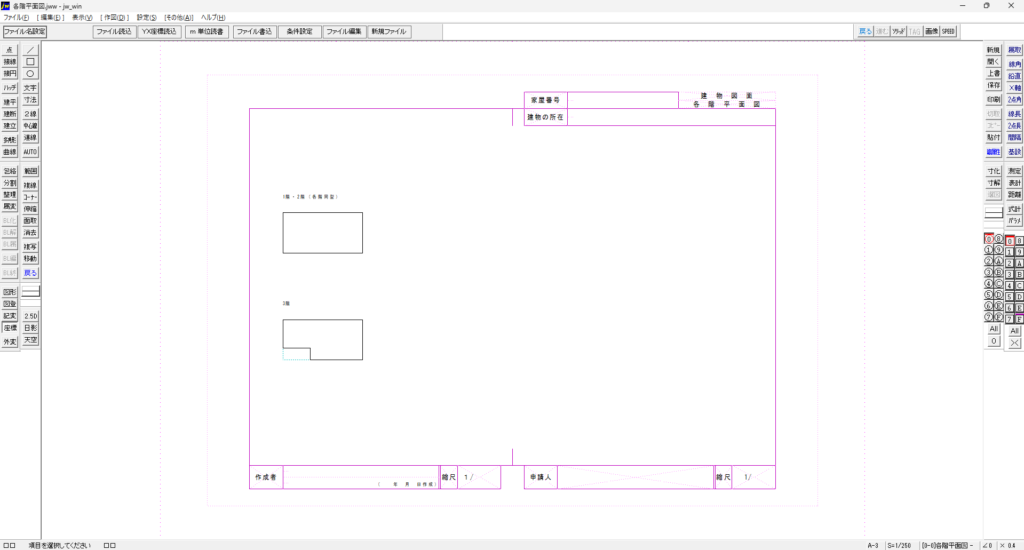This screenshot has height=550, width=1024.
Task: Select the 建平 building plan tool
Action: 9,102
